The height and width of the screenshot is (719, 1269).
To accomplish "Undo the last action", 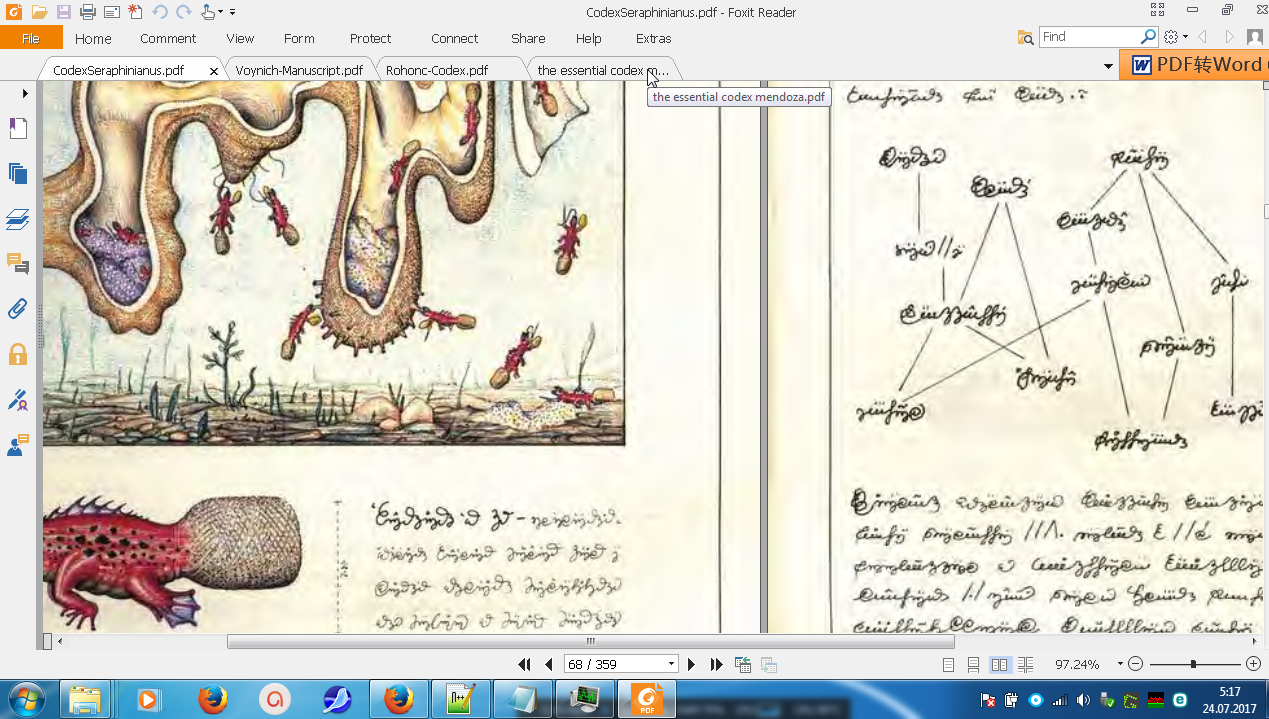I will point(160,12).
